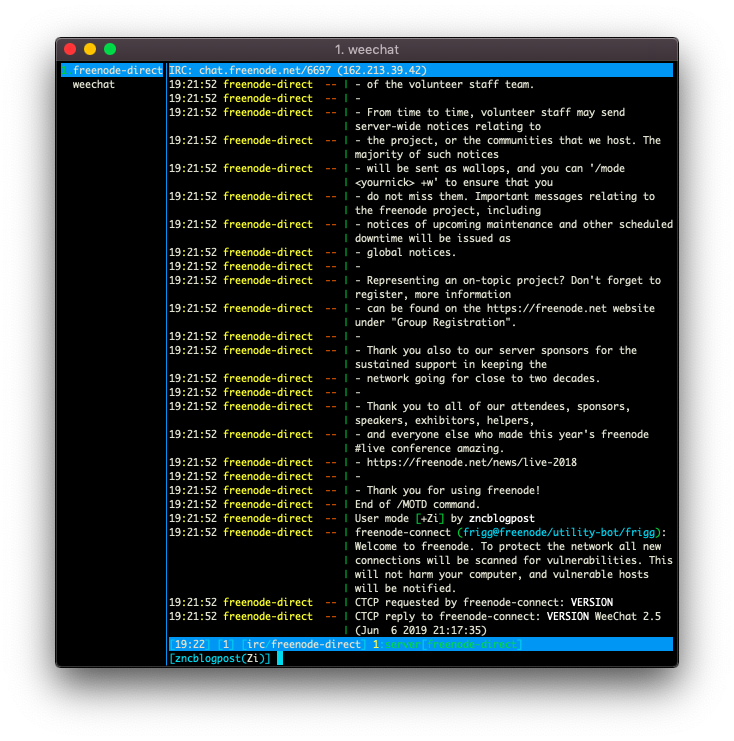The width and height of the screenshot is (734, 741).
Task: Open the https://freenode.net/news/live-2018 link
Action: pos(471,463)
